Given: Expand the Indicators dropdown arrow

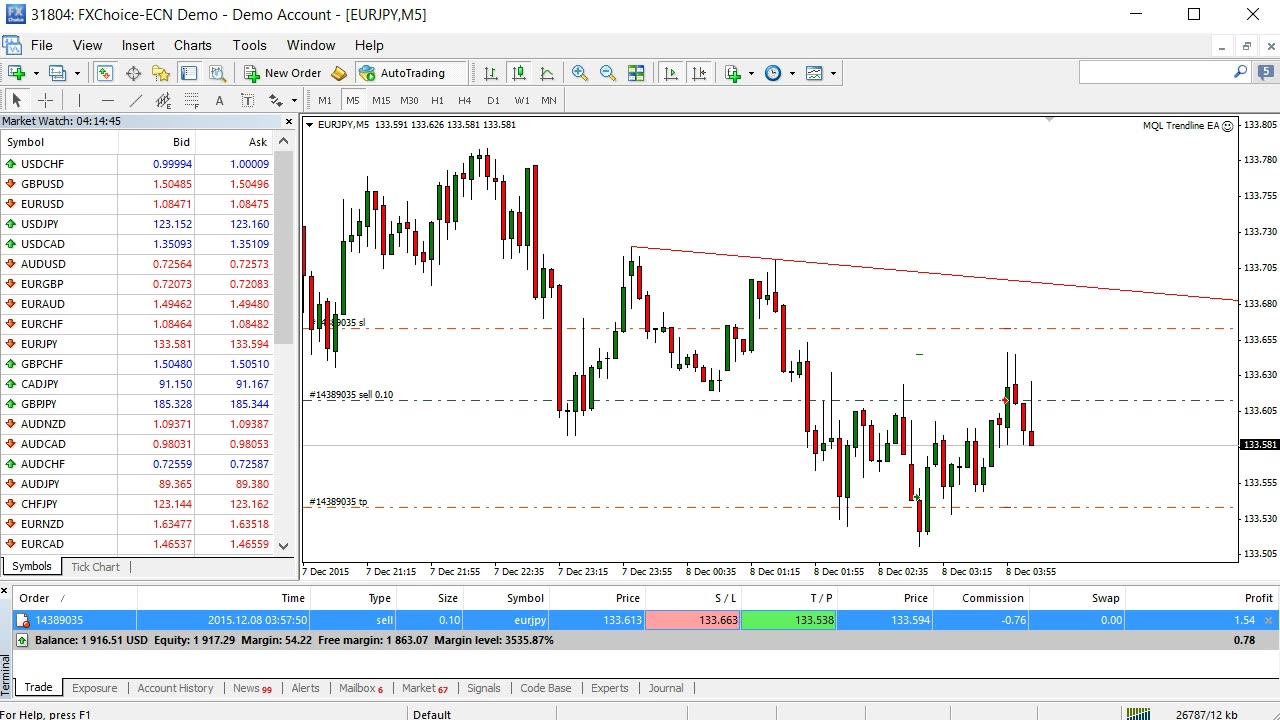Looking at the screenshot, I should 751,73.
